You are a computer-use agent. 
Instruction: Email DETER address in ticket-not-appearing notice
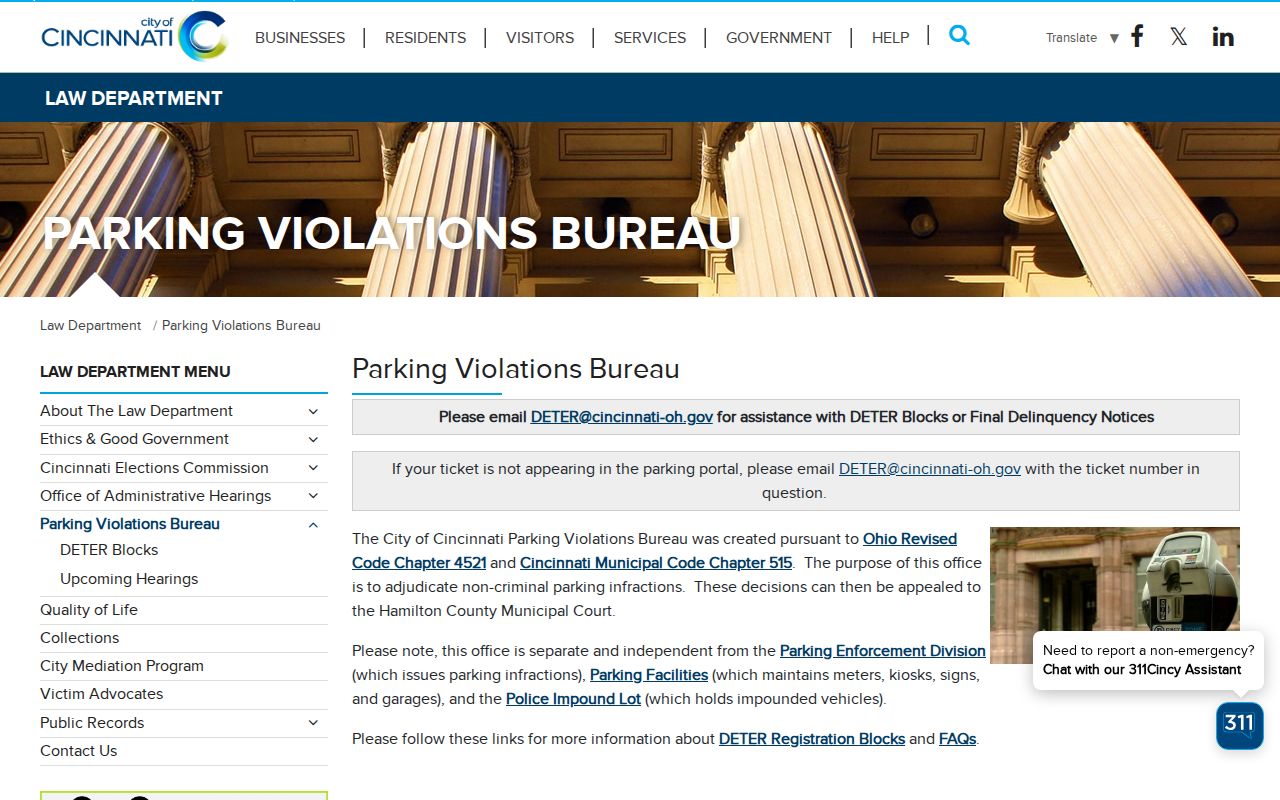tap(930, 469)
